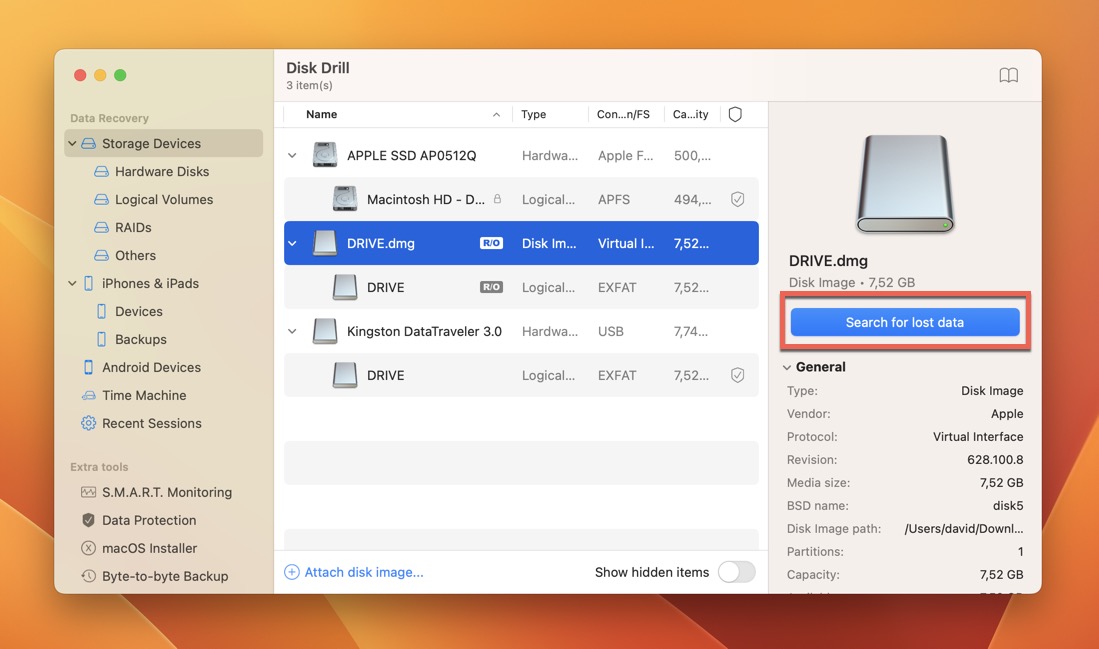Click the Byte-to-byte Backup clock icon

pyautogui.click(x=88, y=576)
